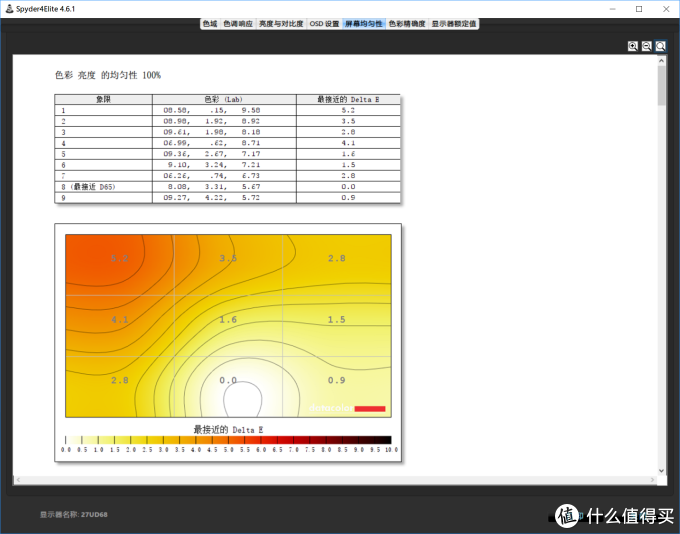This screenshot has width=680, height=534.
Task: Click the horizontal scrollbar left arrow
Action: point(18,480)
